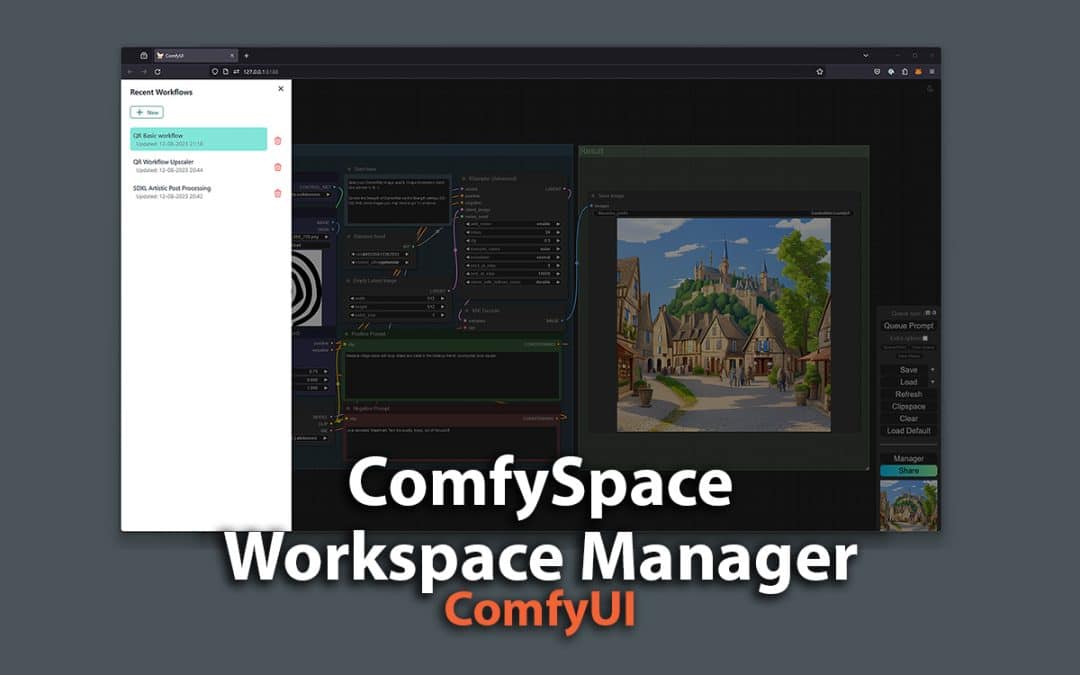List all tabs with the dropdown arrow

(866, 55)
